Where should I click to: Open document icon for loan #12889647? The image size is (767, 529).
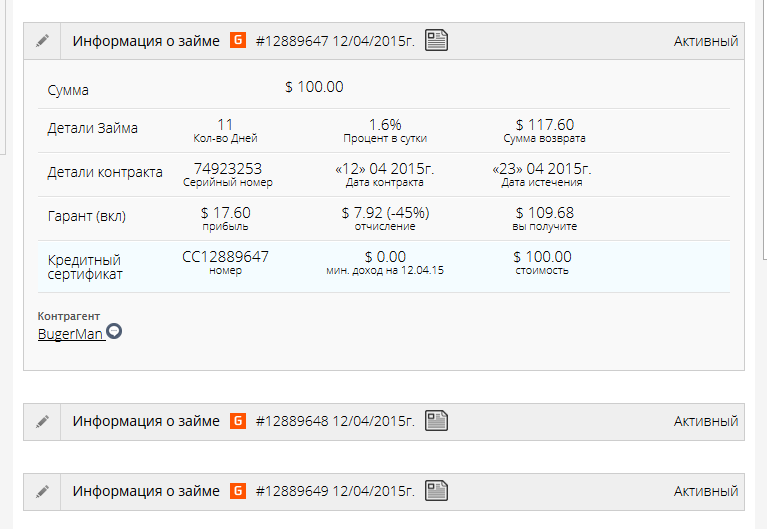[x=436, y=40]
